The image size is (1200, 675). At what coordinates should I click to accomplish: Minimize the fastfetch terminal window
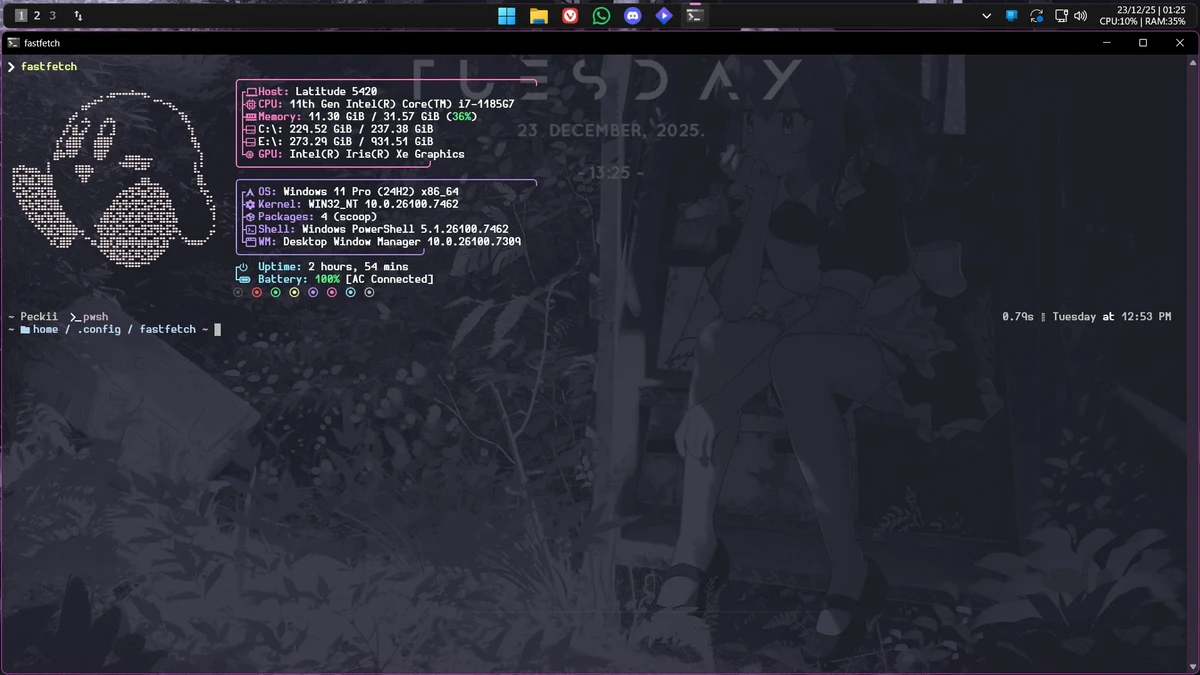1107,43
